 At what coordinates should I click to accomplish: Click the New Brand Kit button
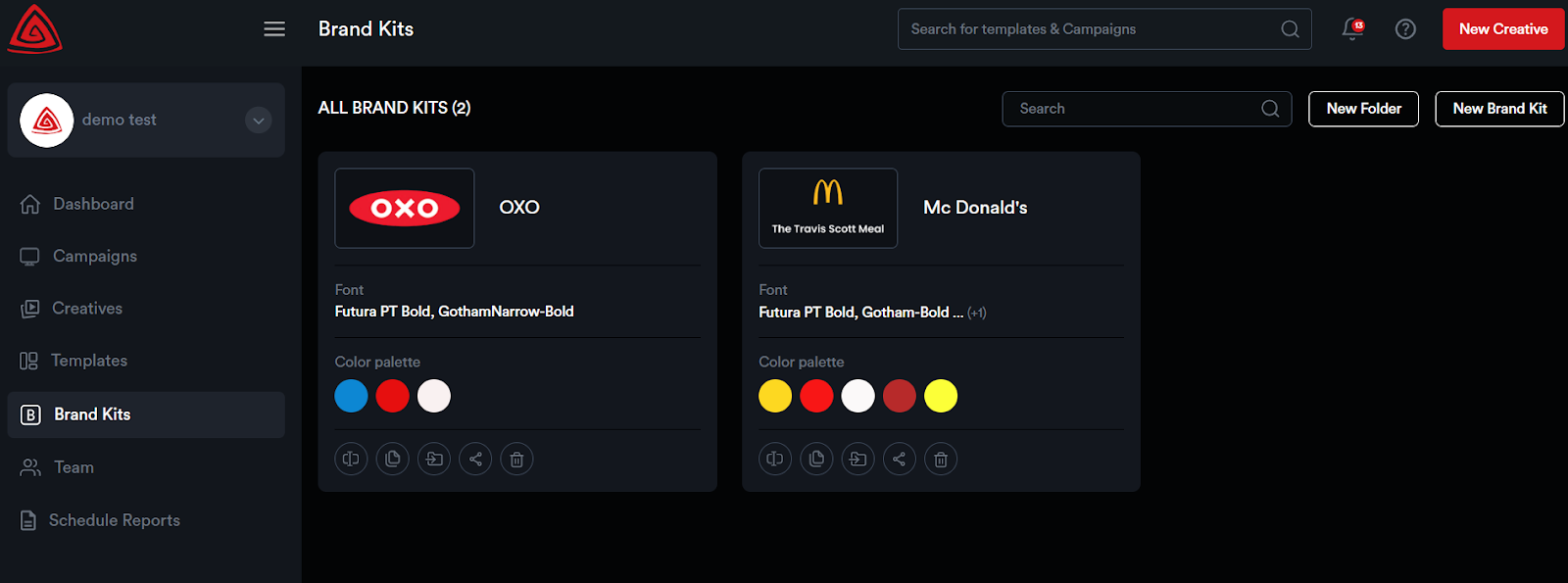coord(1499,109)
